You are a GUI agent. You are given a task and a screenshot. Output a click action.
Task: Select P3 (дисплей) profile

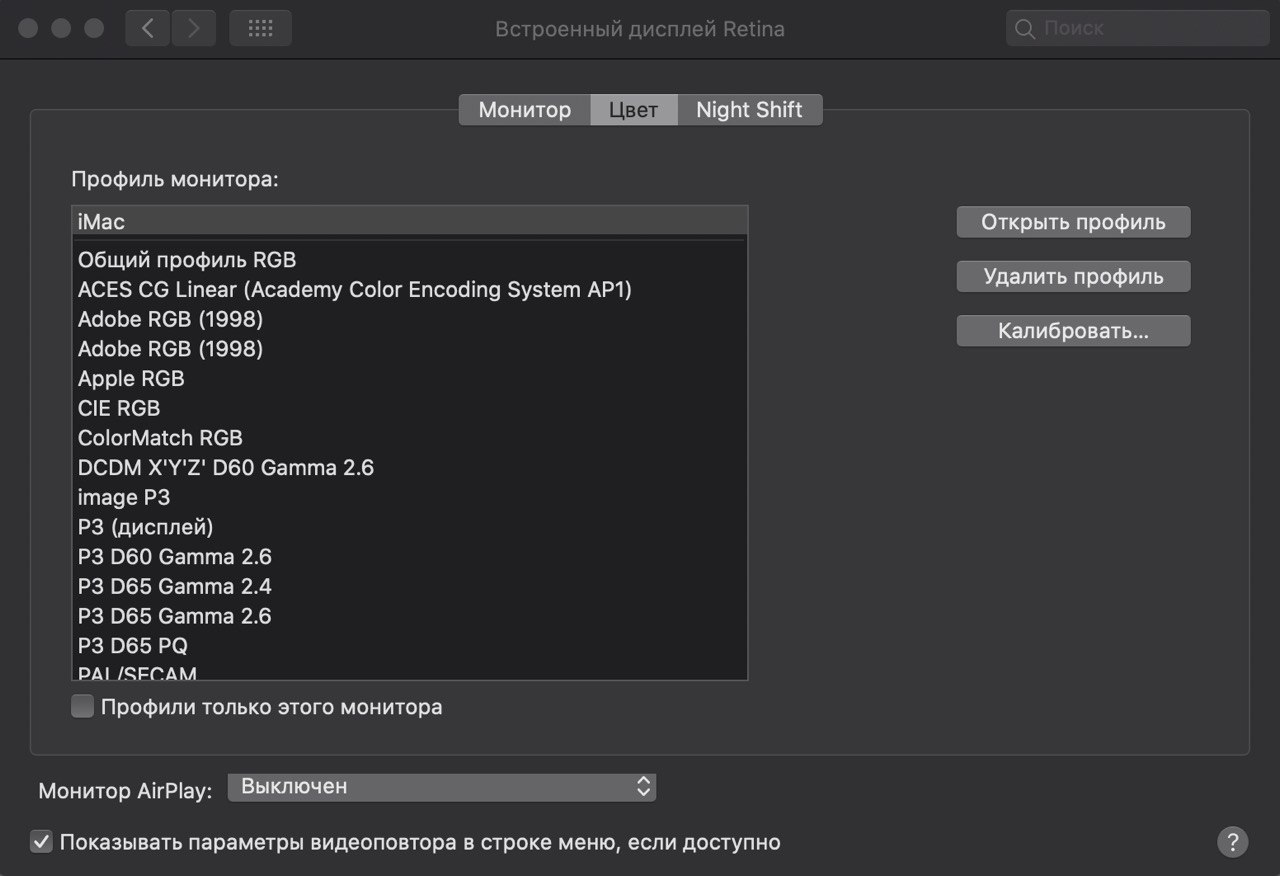click(x=410, y=527)
